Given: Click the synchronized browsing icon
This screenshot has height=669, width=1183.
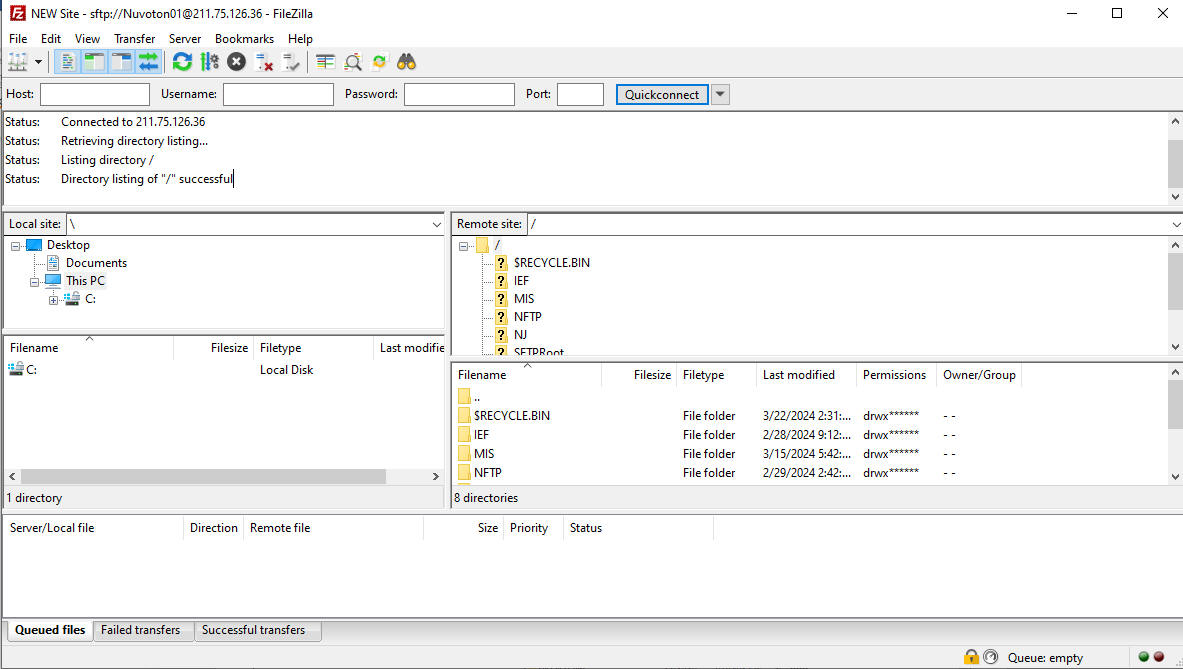Looking at the screenshot, I should (x=379, y=62).
